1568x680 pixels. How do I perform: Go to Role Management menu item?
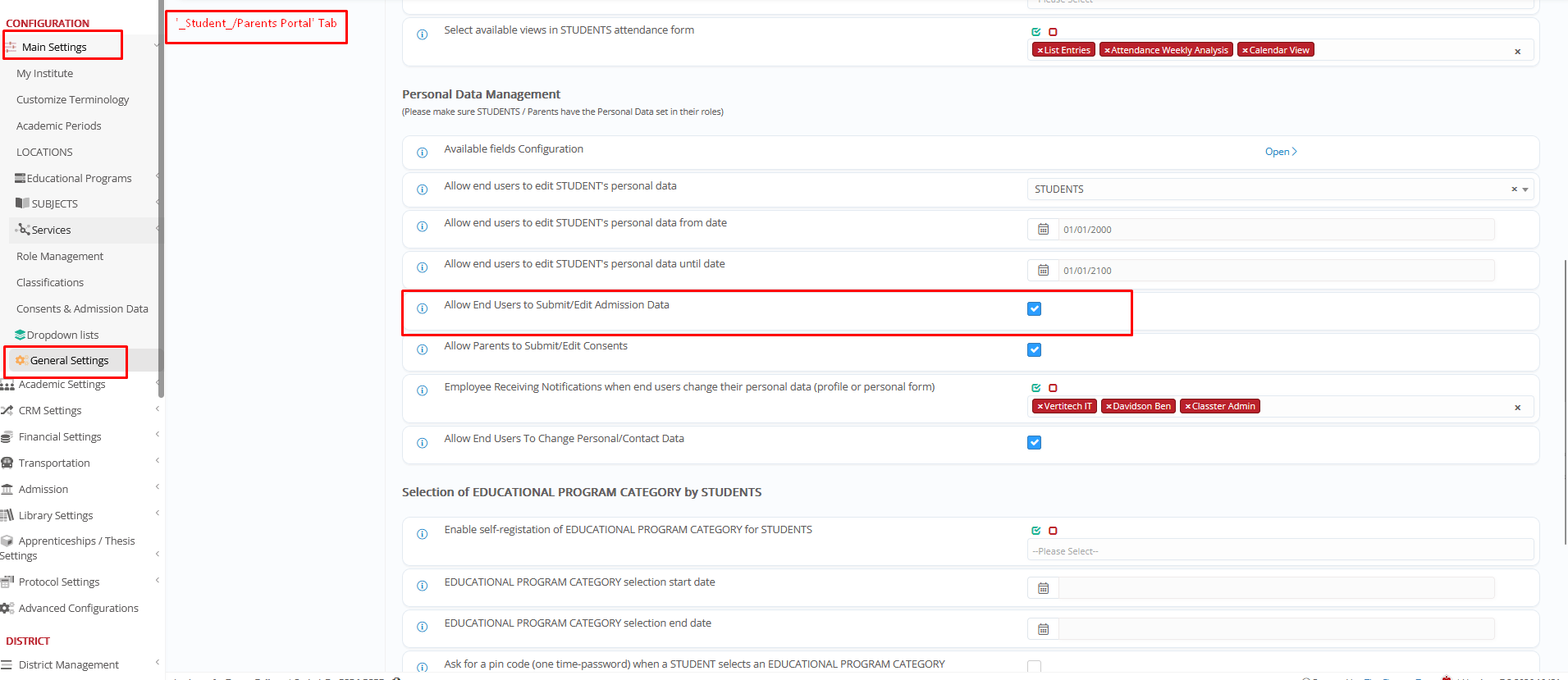click(60, 257)
